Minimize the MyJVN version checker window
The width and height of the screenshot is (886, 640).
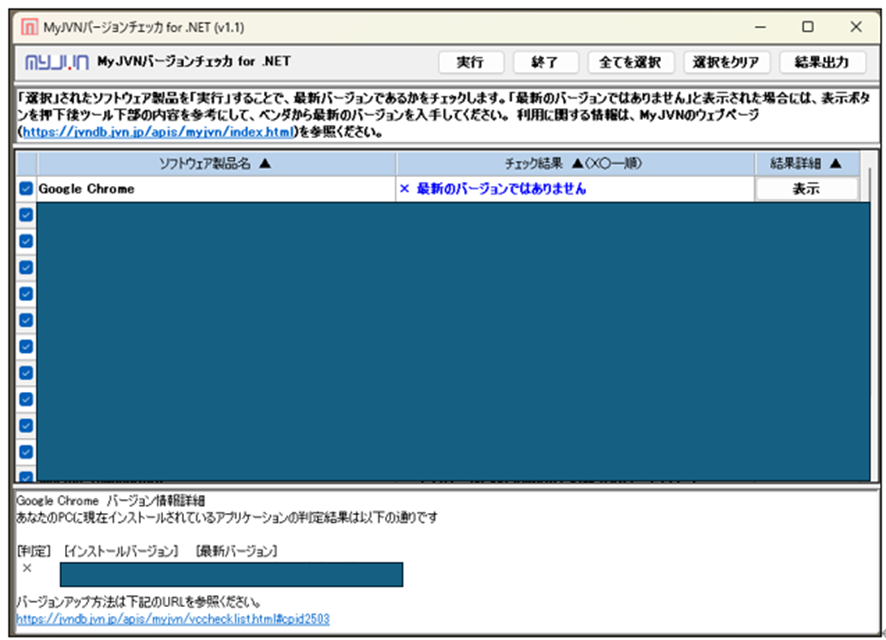pos(761,27)
